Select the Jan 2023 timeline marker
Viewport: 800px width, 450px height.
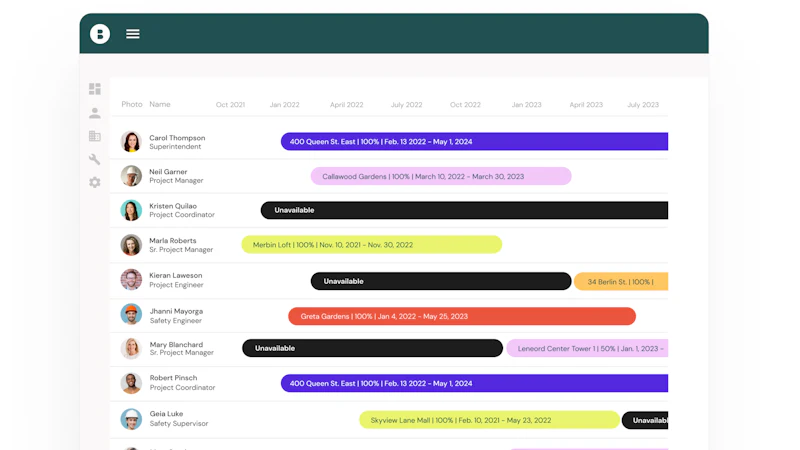click(526, 104)
